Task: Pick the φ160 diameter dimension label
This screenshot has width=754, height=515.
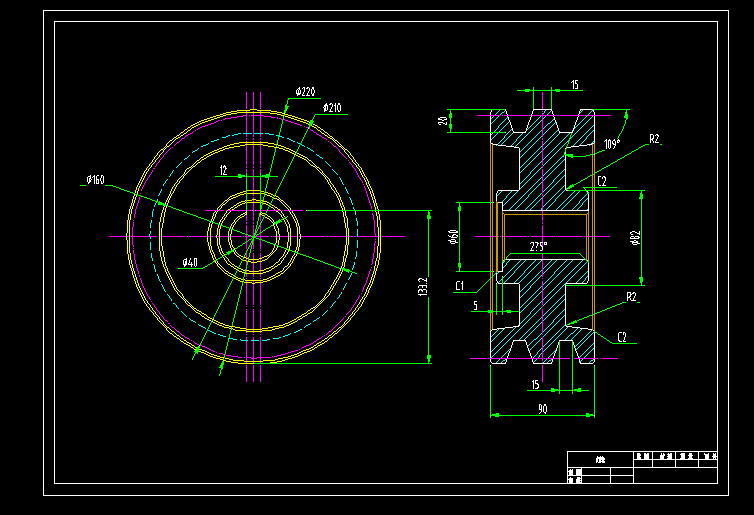Action: point(95,180)
